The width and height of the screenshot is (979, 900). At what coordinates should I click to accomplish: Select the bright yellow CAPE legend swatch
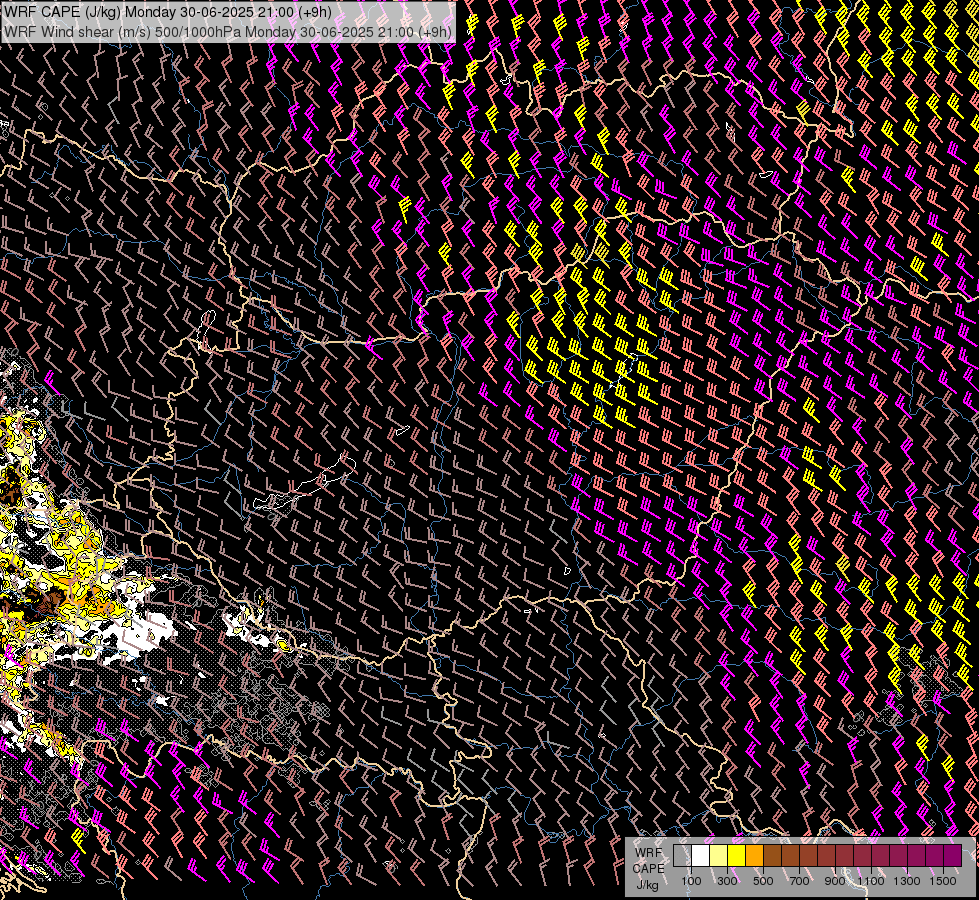coord(737,856)
